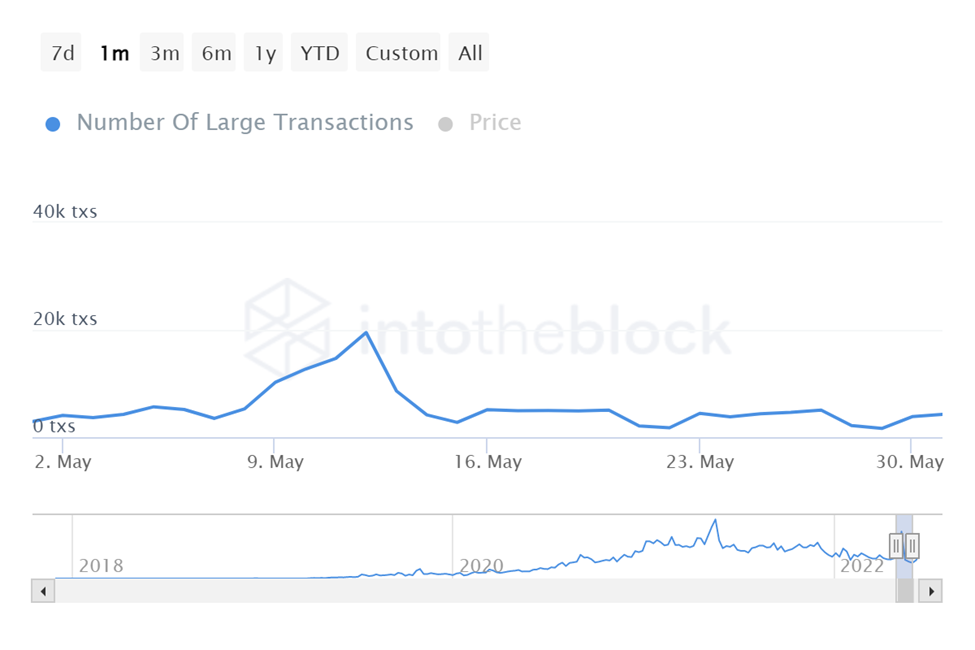Show All historical data

[x=470, y=53]
